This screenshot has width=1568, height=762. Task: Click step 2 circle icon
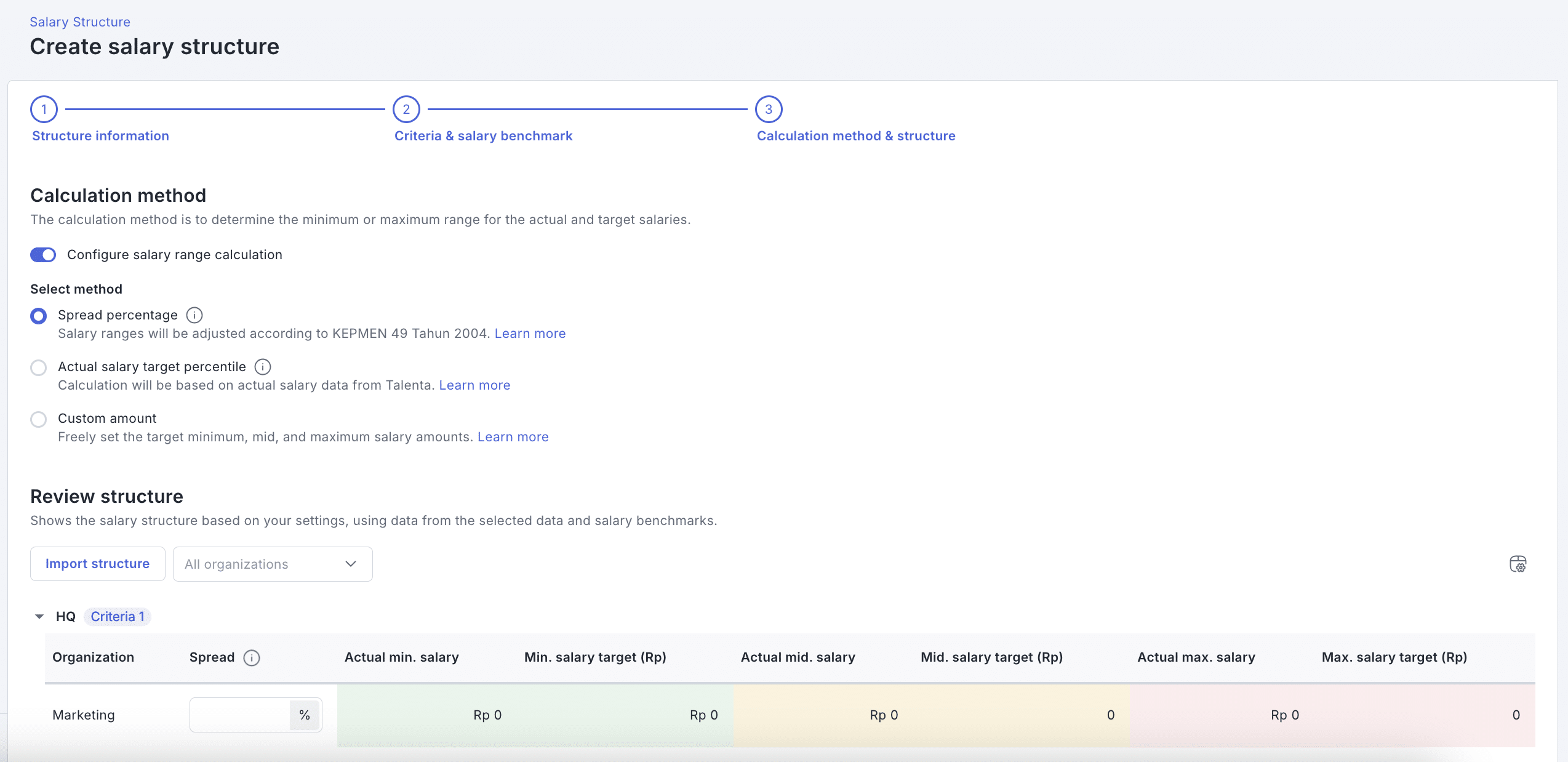tap(406, 110)
